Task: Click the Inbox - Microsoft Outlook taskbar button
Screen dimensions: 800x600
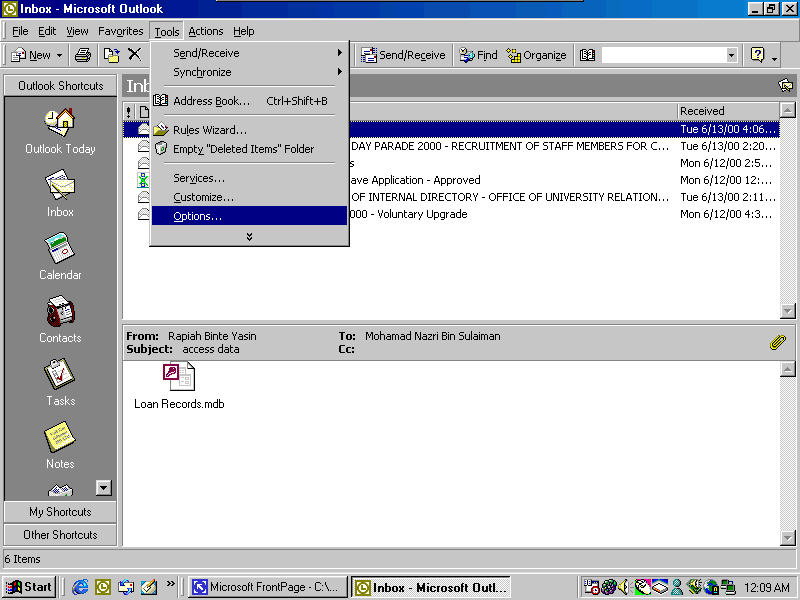Action: coord(431,587)
